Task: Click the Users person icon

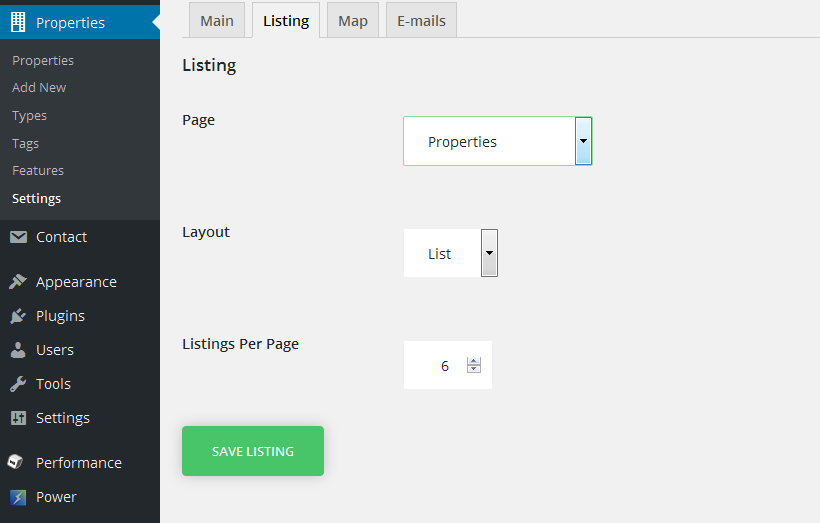Action: coord(18,350)
